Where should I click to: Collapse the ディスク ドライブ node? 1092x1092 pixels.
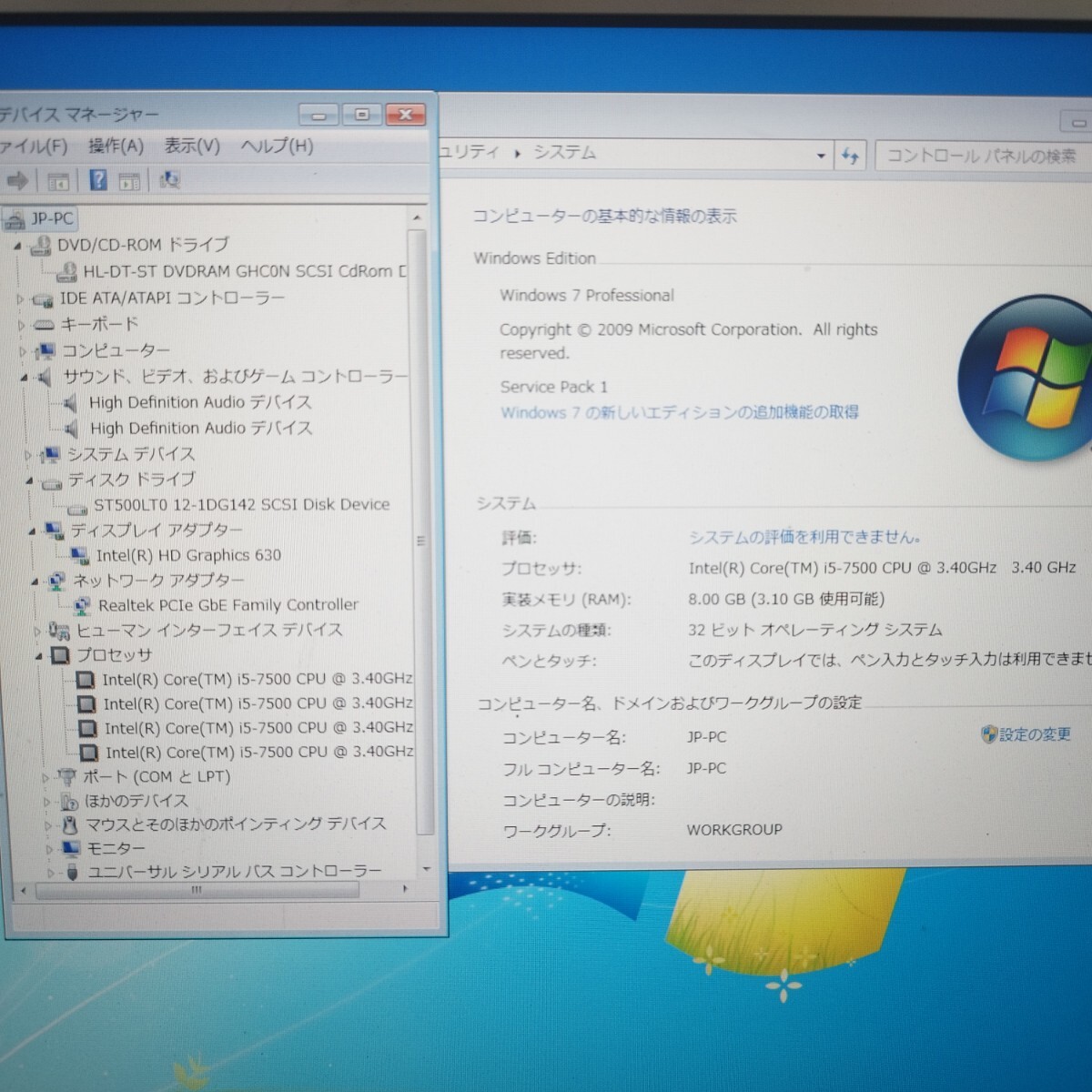point(29,480)
